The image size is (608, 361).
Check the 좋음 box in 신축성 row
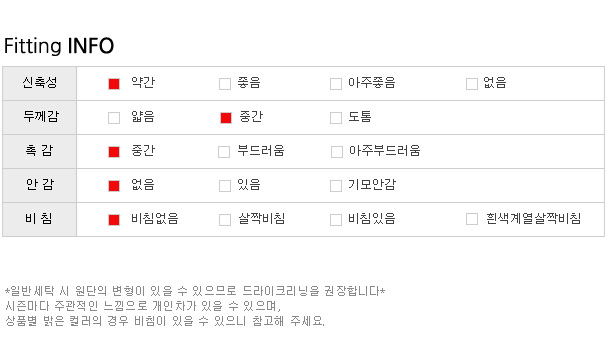point(225,84)
